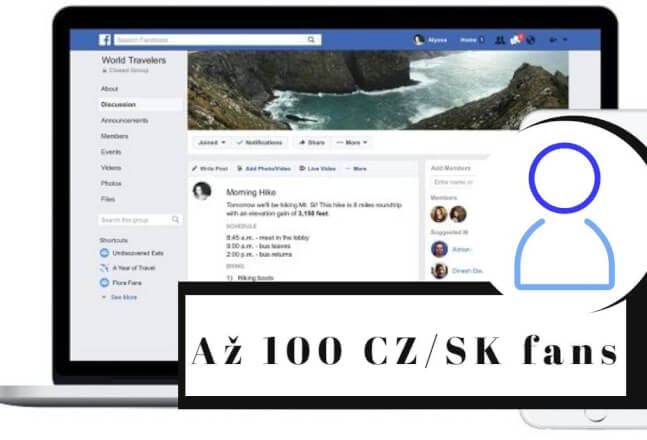Click the '2:00 p.m. - bus returns' line
This screenshot has height=440, width=647.
pyautogui.click(x=259, y=254)
